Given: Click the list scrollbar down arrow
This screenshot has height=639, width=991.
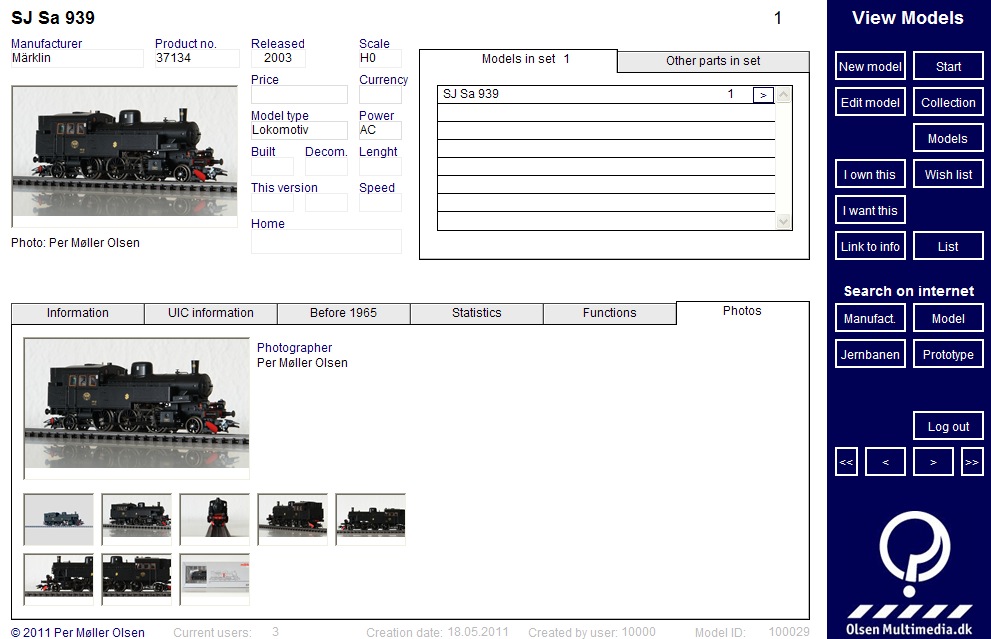Looking at the screenshot, I should point(784,221).
